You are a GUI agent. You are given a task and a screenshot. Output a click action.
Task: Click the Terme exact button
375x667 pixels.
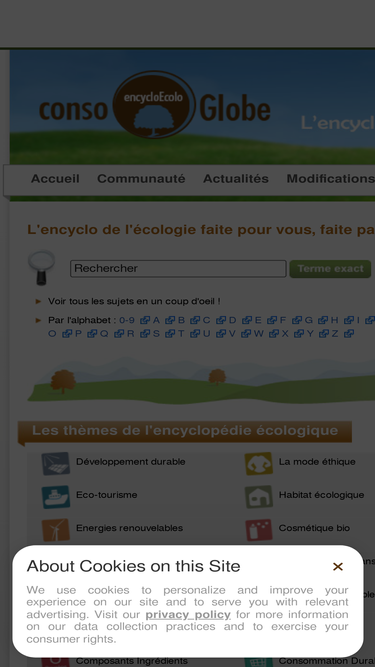pyautogui.click(x=330, y=269)
